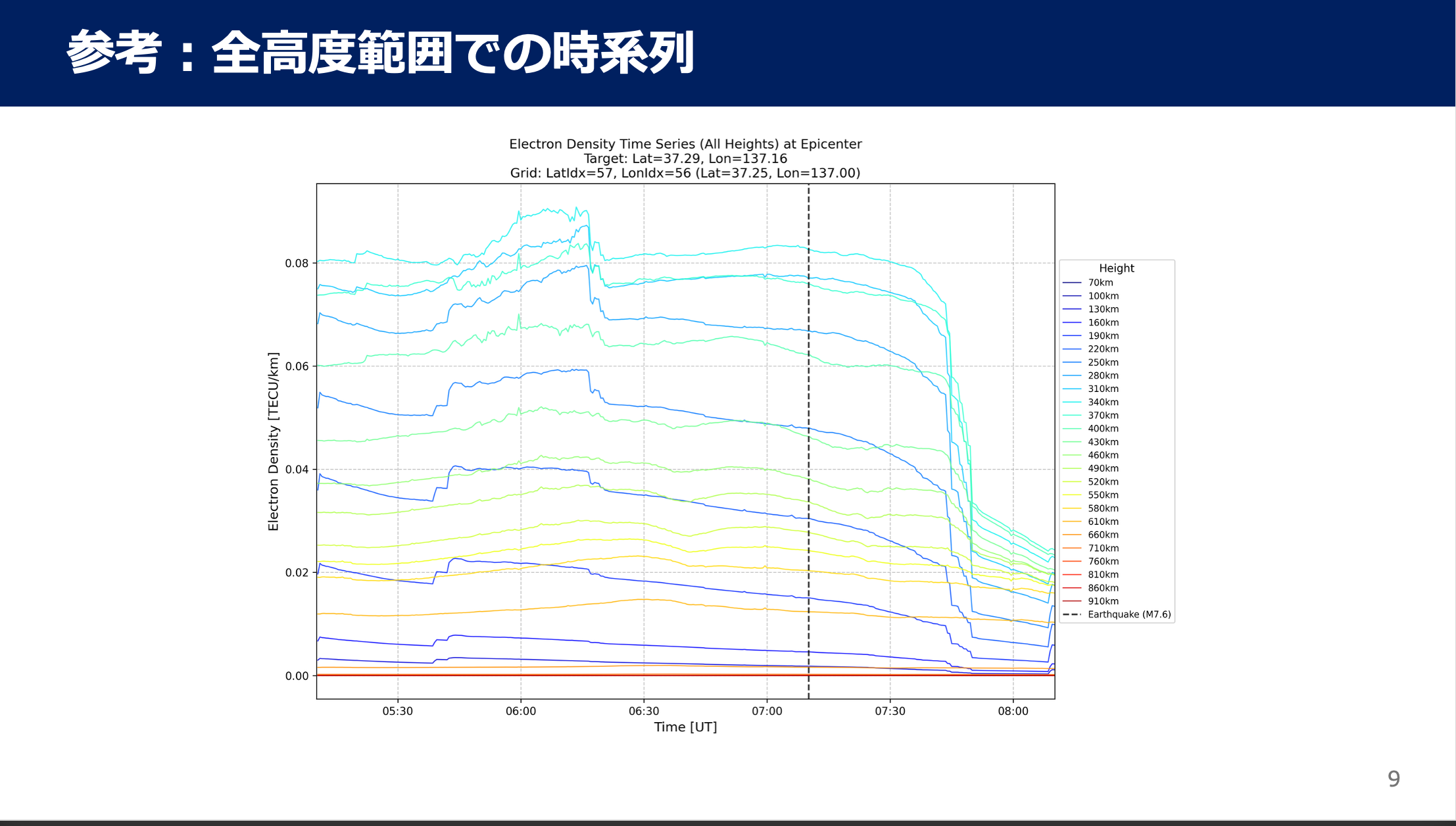The width and height of the screenshot is (1456, 826).
Task: Click the Grid LatIdx=57 subtitle line
Action: (x=685, y=173)
